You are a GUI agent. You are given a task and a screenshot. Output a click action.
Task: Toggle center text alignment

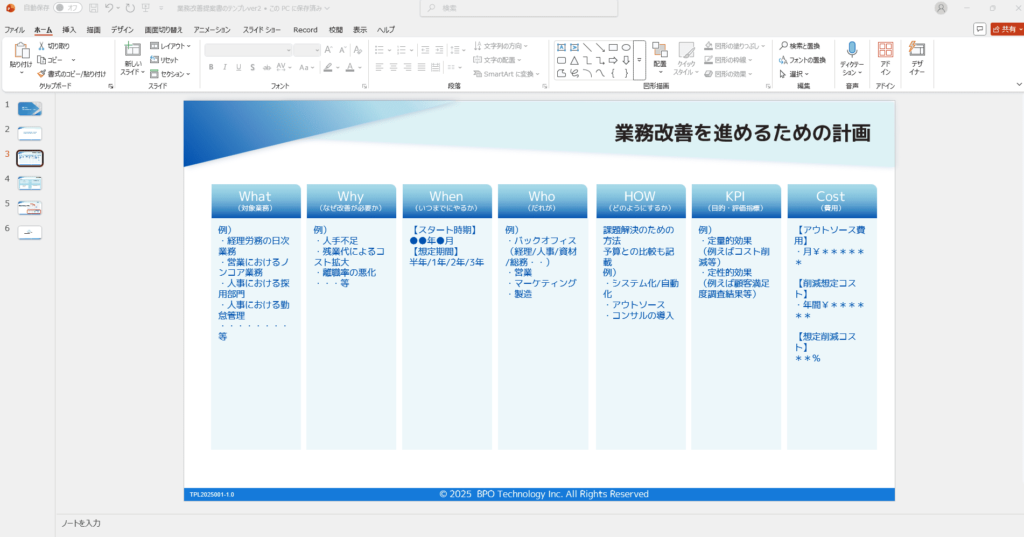[x=393, y=67]
